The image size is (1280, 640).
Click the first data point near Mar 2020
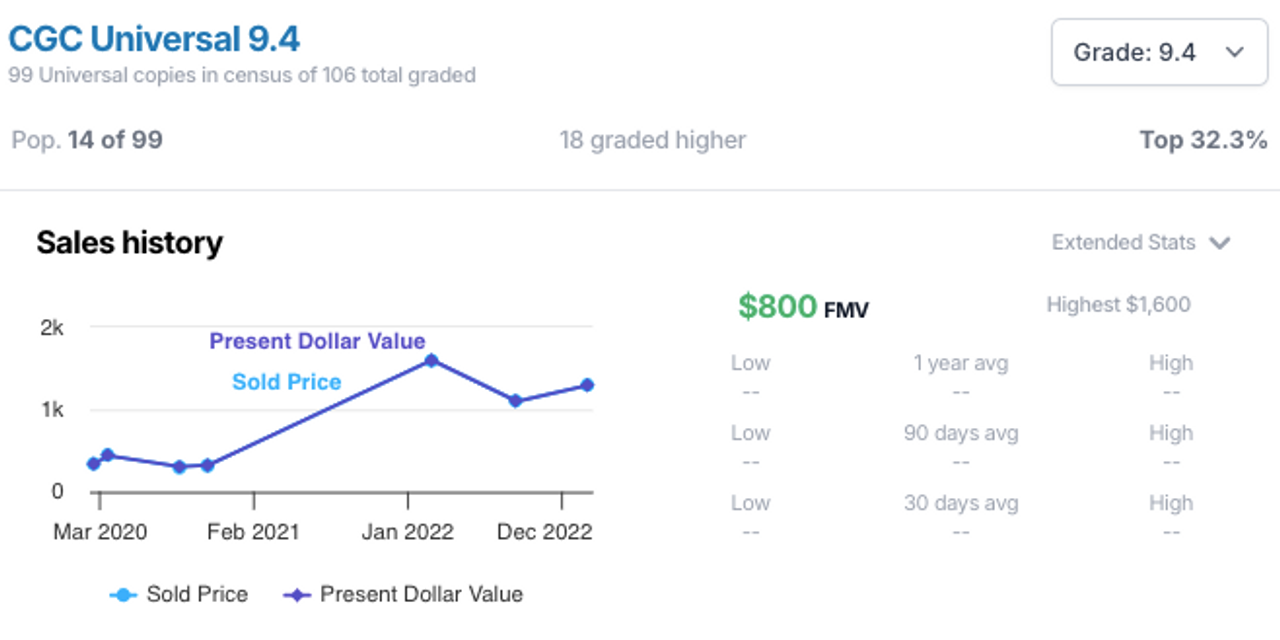click(94, 463)
